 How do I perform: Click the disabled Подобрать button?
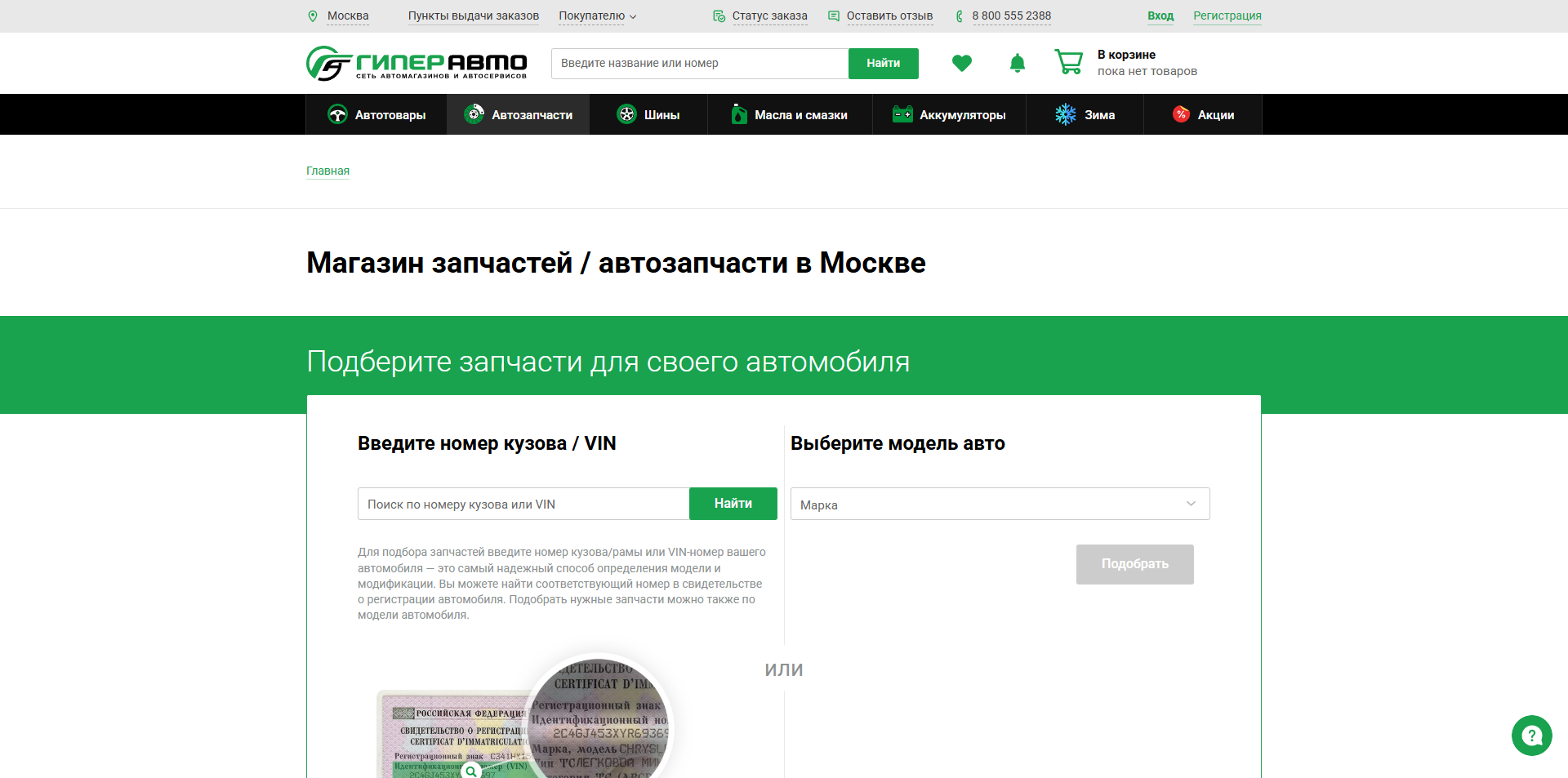click(1134, 564)
